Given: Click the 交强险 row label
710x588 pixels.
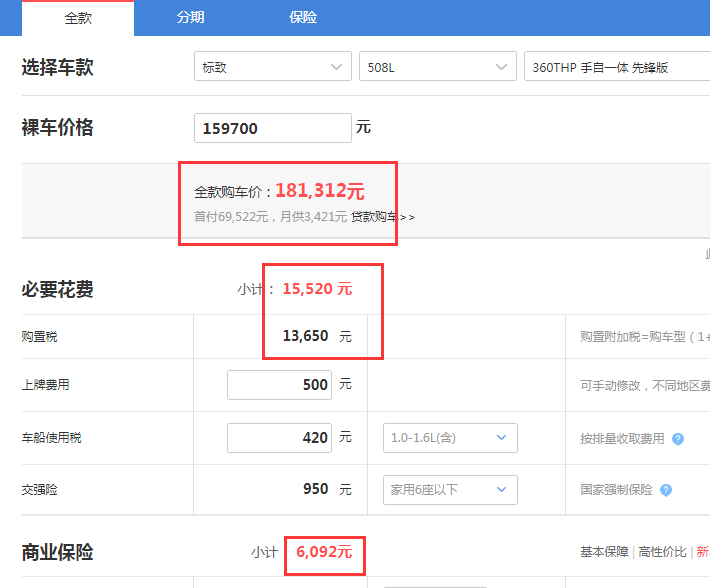Looking at the screenshot, I should 39,490.
